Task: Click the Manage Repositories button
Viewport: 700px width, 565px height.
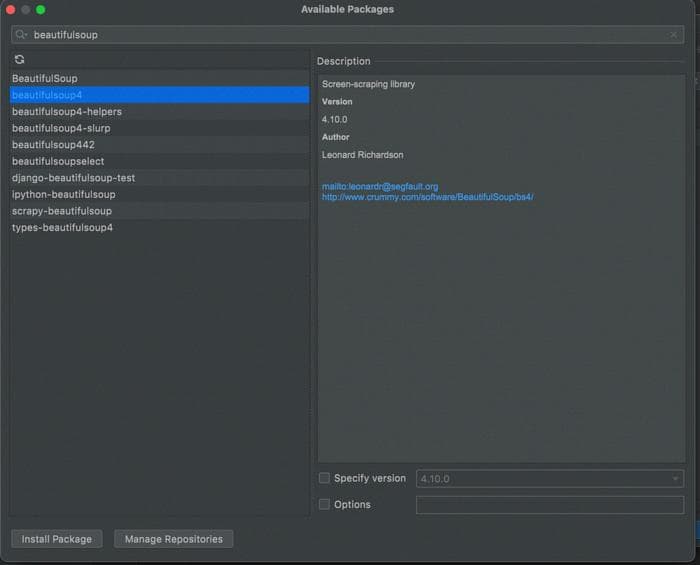Action: coord(174,539)
